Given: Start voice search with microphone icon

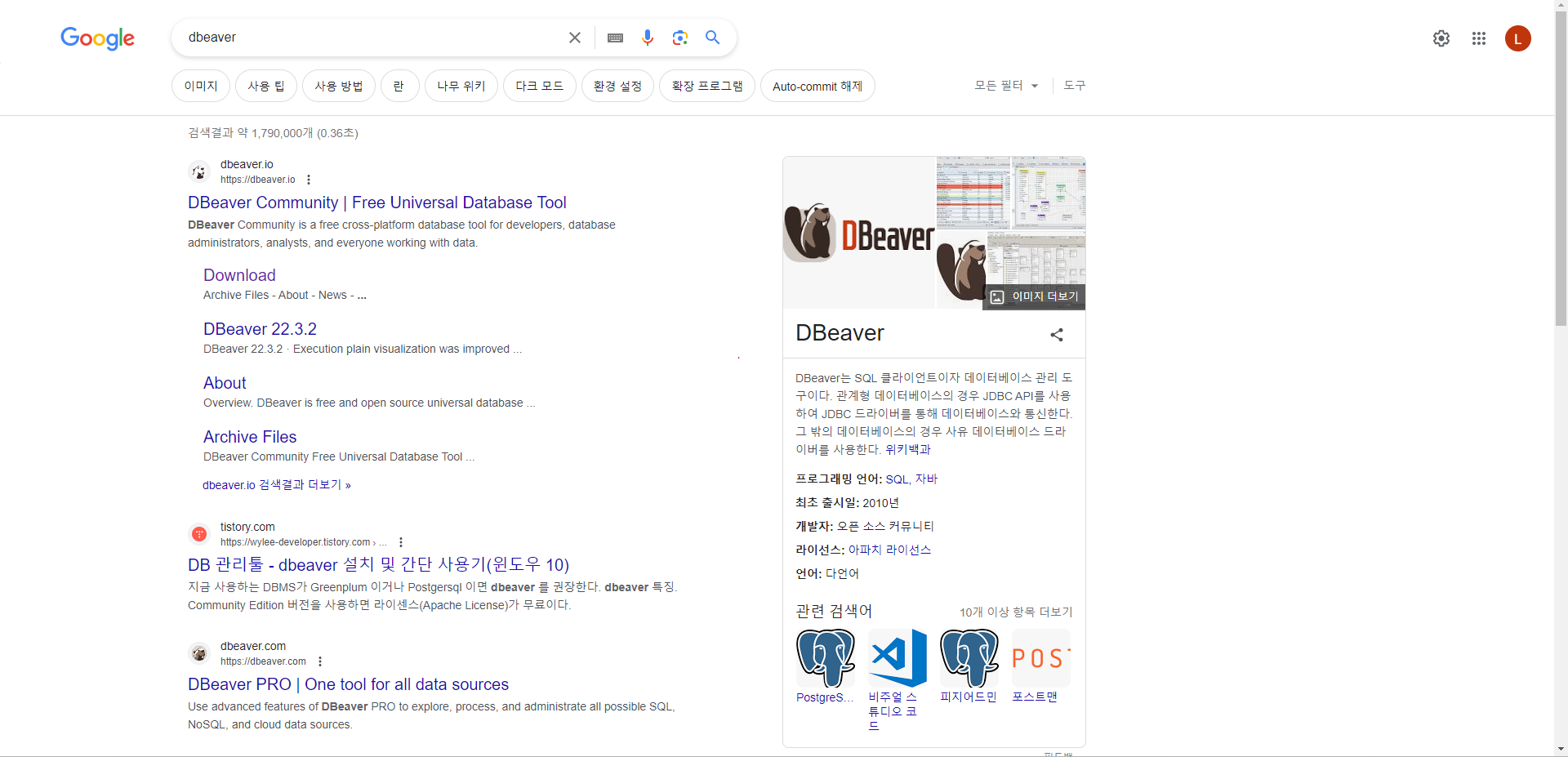Looking at the screenshot, I should 648,38.
